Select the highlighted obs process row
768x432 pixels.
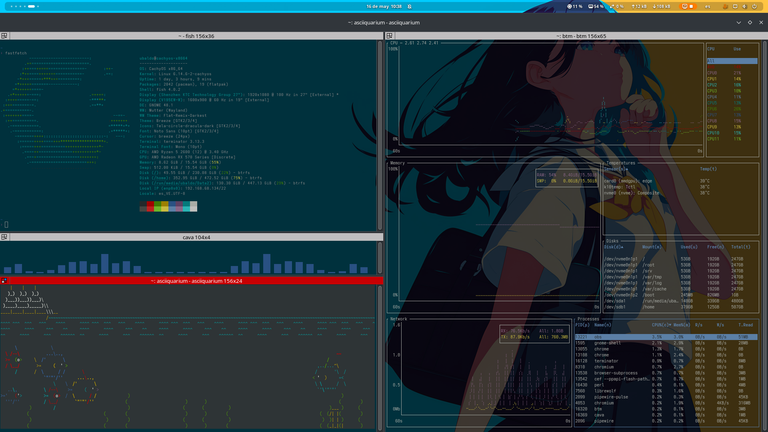click(666, 337)
